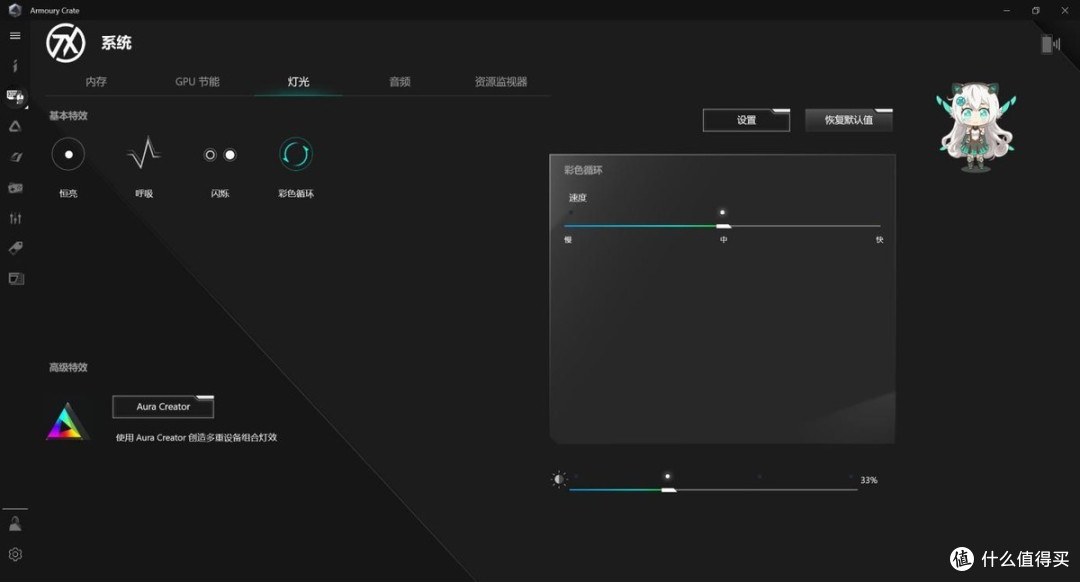This screenshot has width=1080, height=582.
Task: Click the 彩色循环 panel title
Action: [583, 170]
